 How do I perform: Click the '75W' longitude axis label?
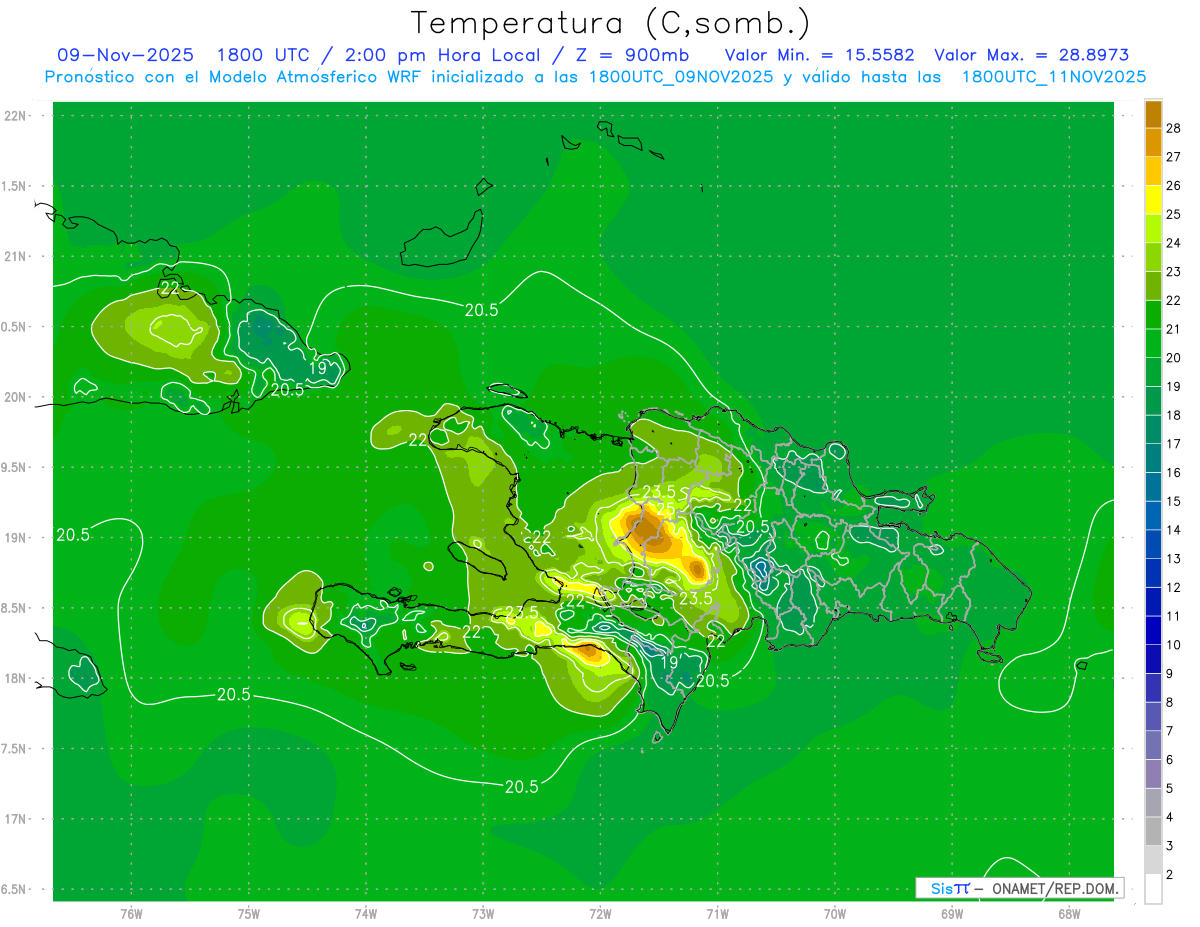249,914
